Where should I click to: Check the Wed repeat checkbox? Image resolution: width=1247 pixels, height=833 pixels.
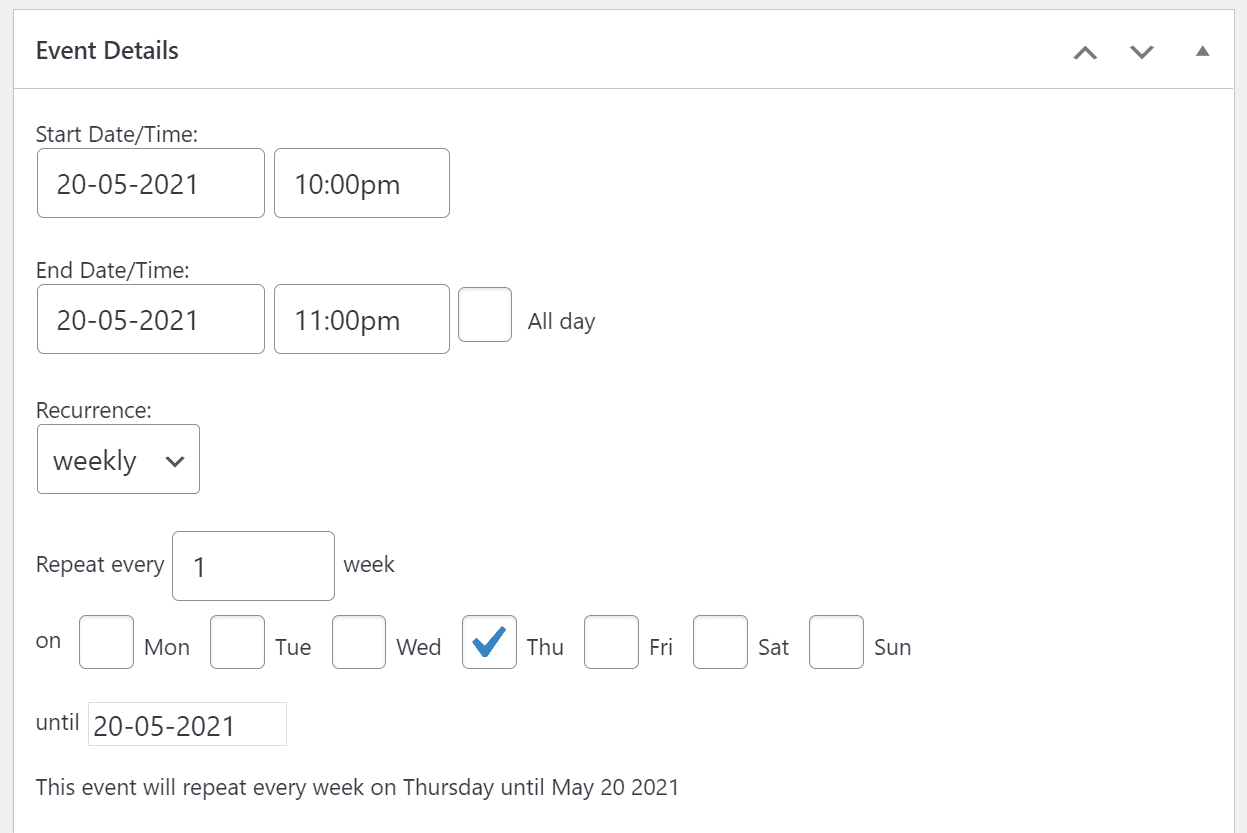tap(358, 641)
